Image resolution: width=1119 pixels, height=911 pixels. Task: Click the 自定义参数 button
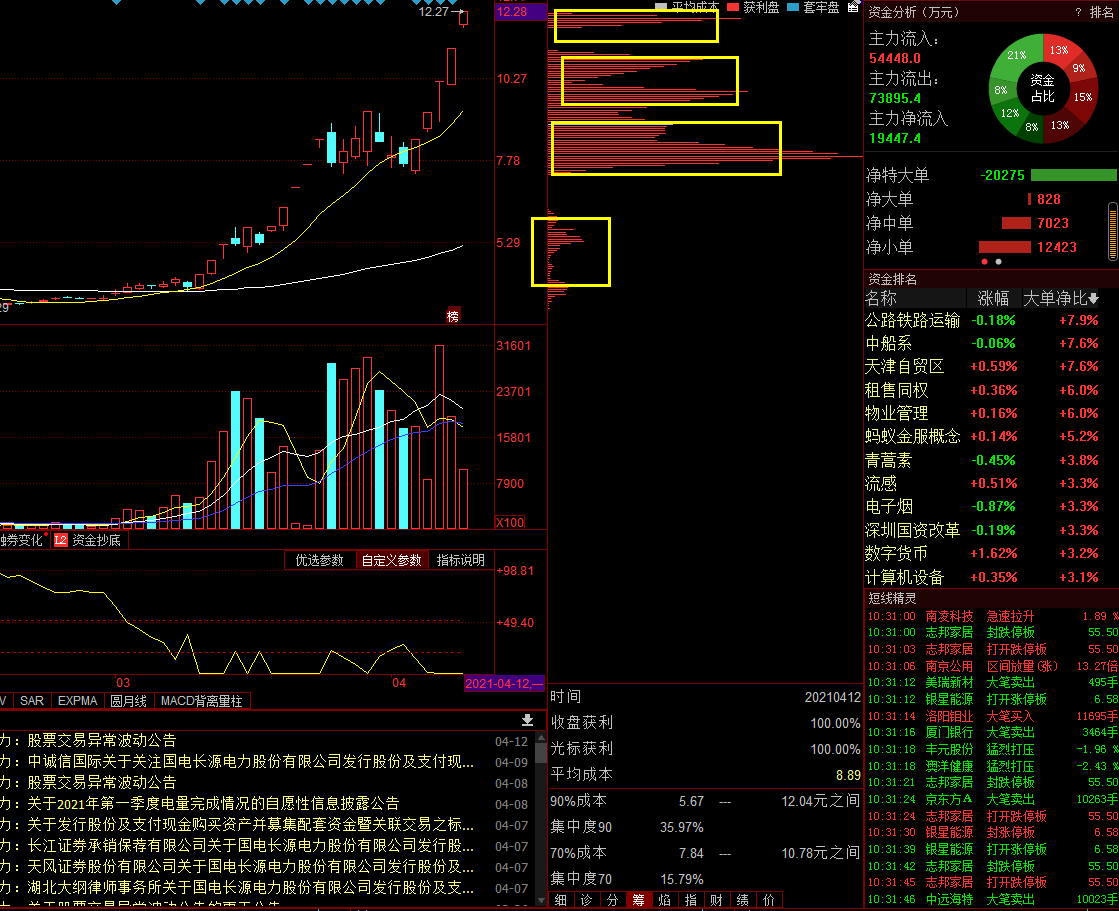(x=391, y=560)
